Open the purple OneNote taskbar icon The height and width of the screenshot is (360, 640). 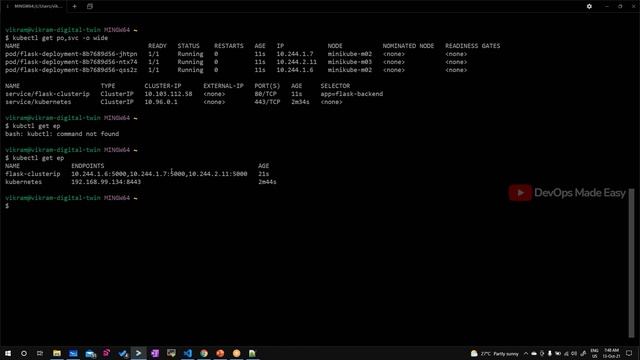coord(155,353)
